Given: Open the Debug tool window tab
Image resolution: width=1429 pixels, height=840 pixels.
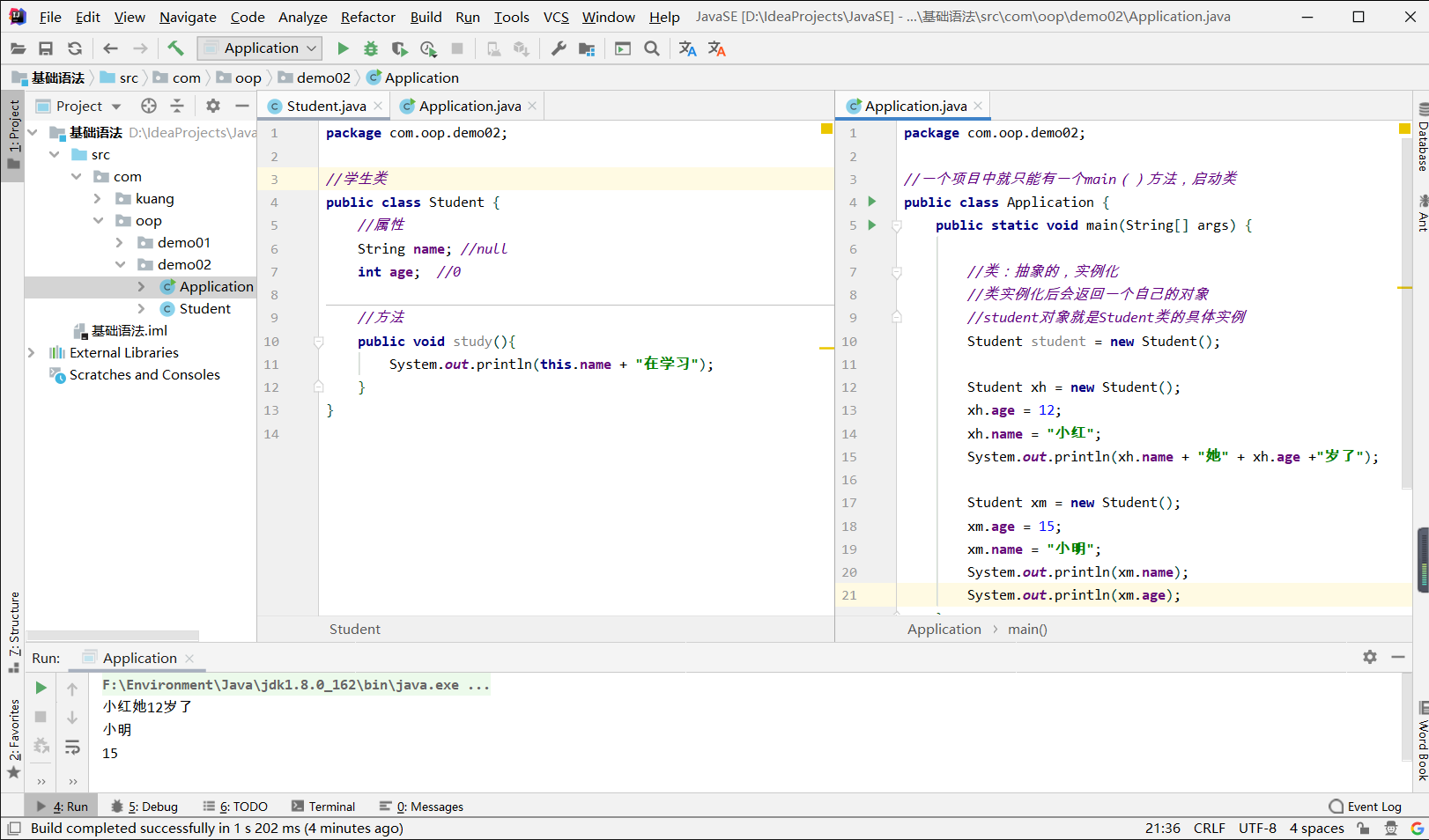Looking at the screenshot, I should pyautogui.click(x=144, y=807).
